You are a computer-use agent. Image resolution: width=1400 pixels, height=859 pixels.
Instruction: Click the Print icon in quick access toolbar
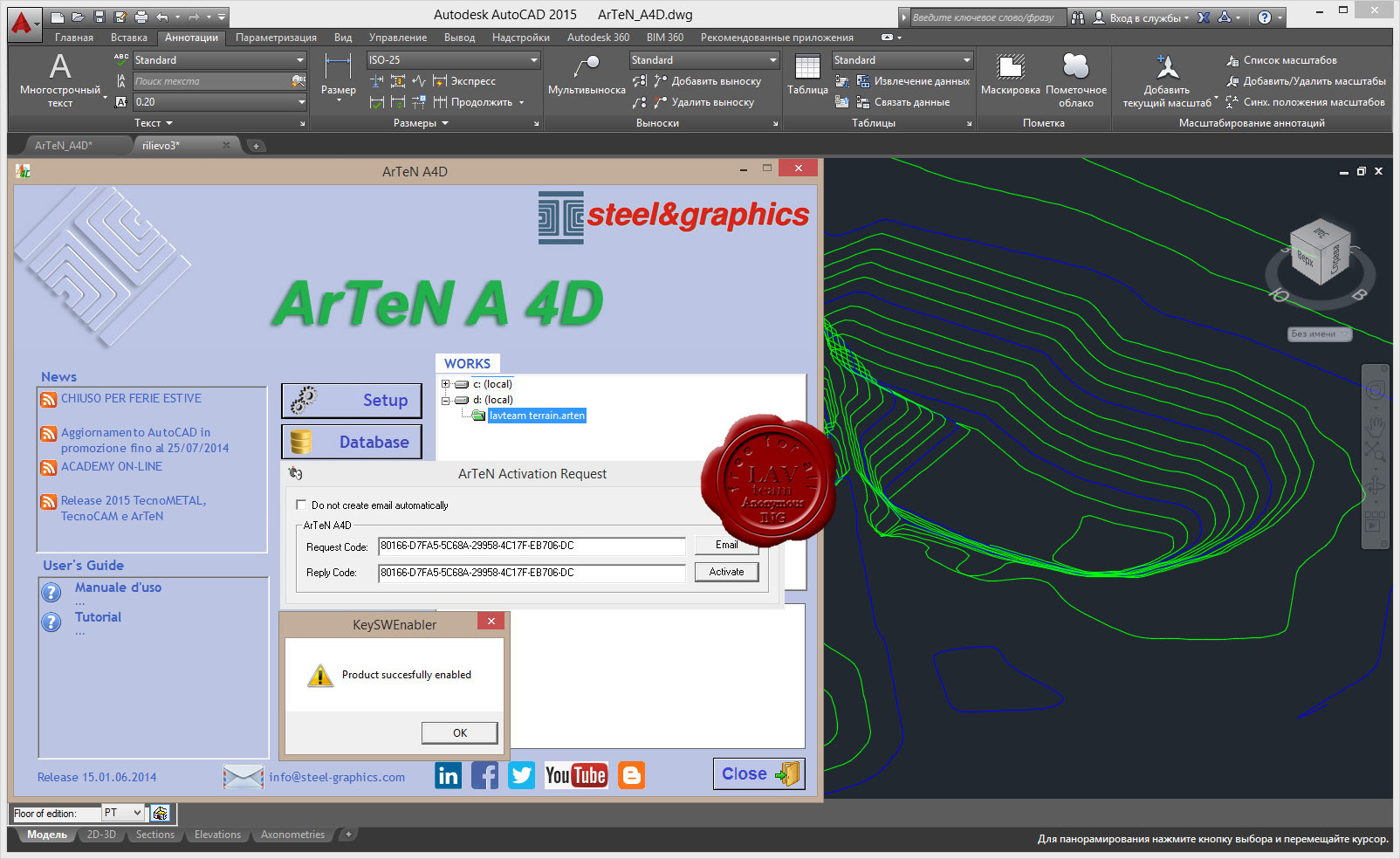(x=141, y=17)
